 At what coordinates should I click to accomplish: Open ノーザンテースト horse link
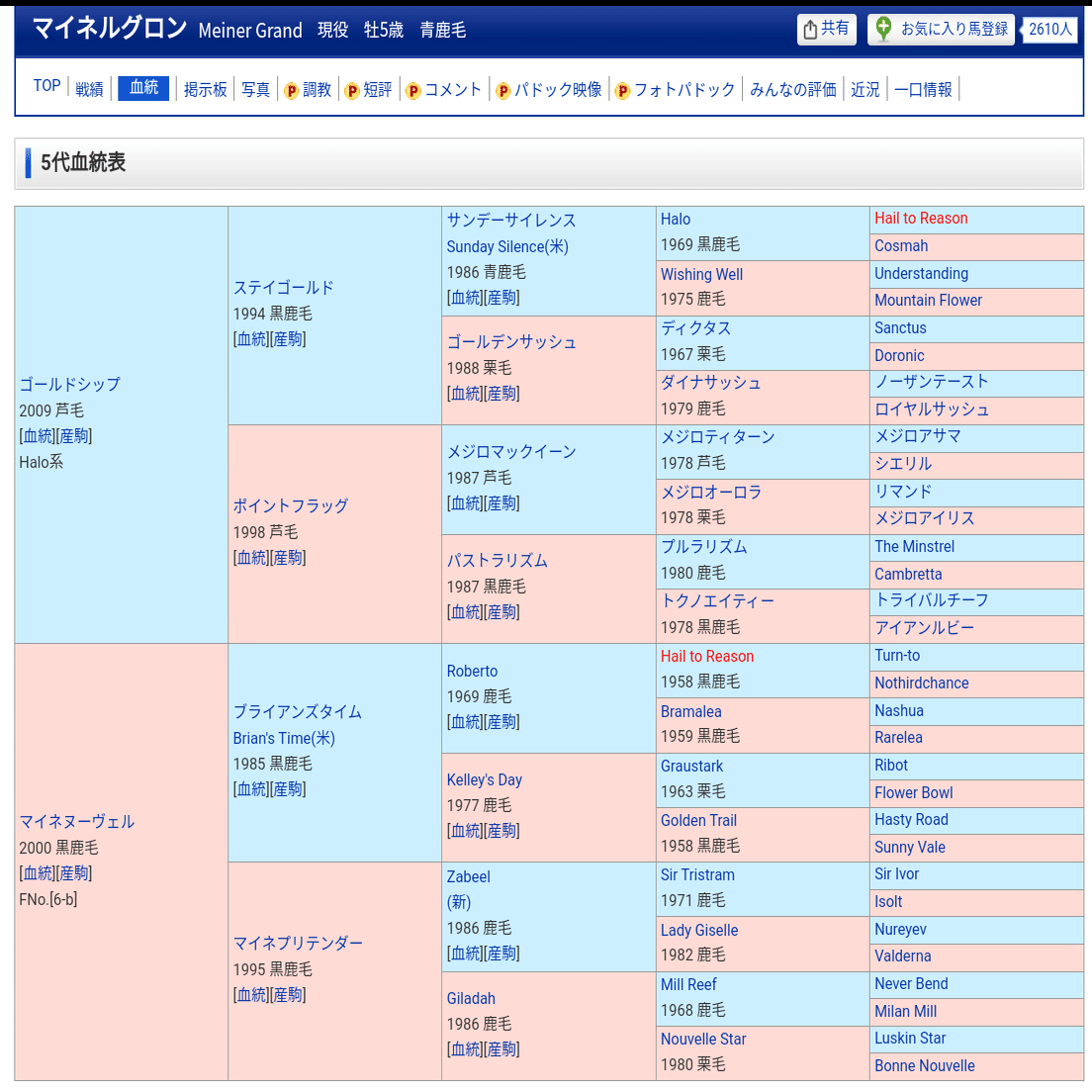931,382
